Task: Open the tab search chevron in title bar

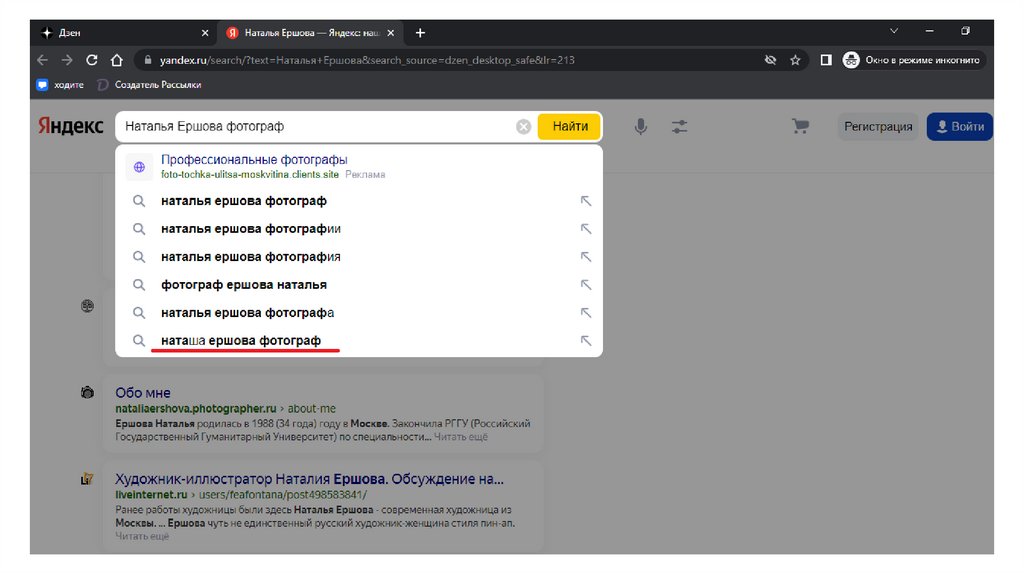Action: click(894, 31)
